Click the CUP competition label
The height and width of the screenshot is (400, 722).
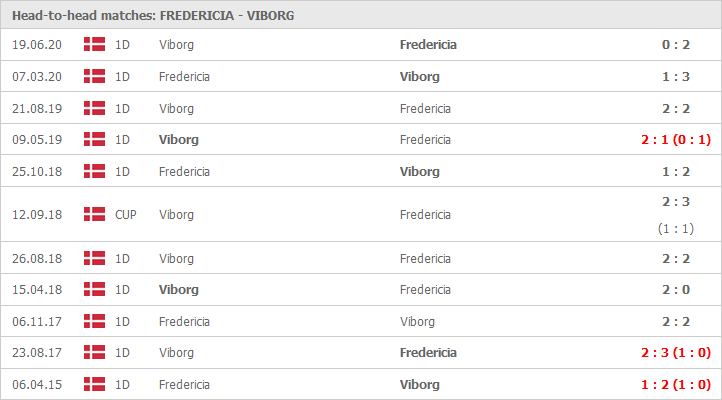(125, 214)
